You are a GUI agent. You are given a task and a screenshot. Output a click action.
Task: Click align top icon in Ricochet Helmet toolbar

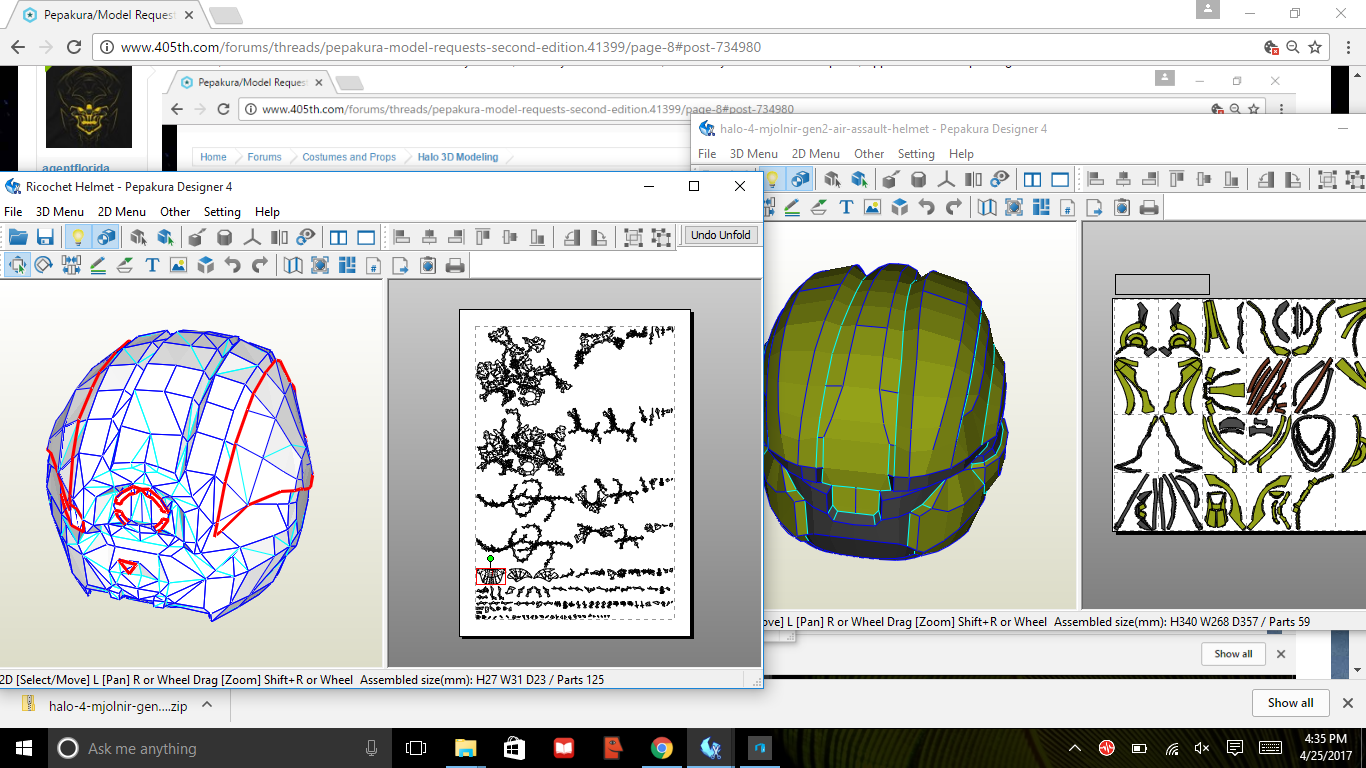(483, 237)
